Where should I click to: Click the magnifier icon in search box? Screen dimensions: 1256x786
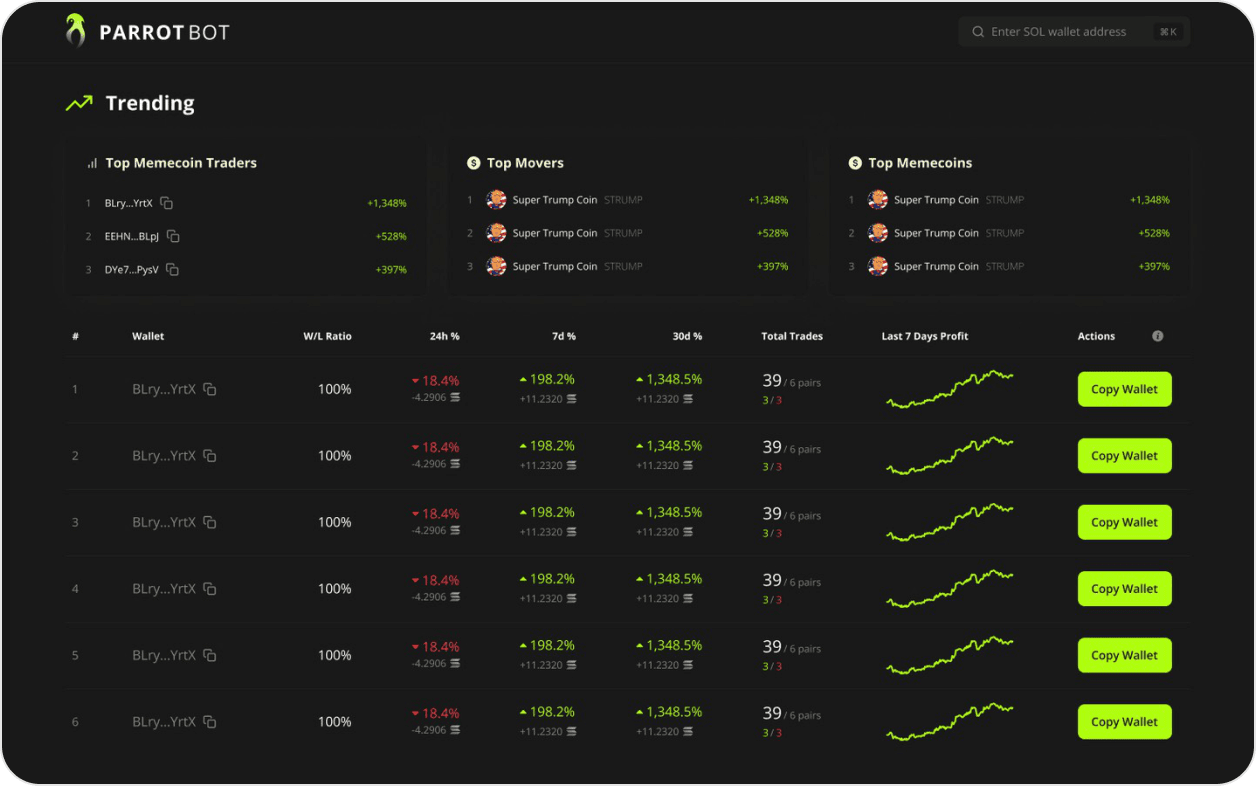[x=978, y=32]
